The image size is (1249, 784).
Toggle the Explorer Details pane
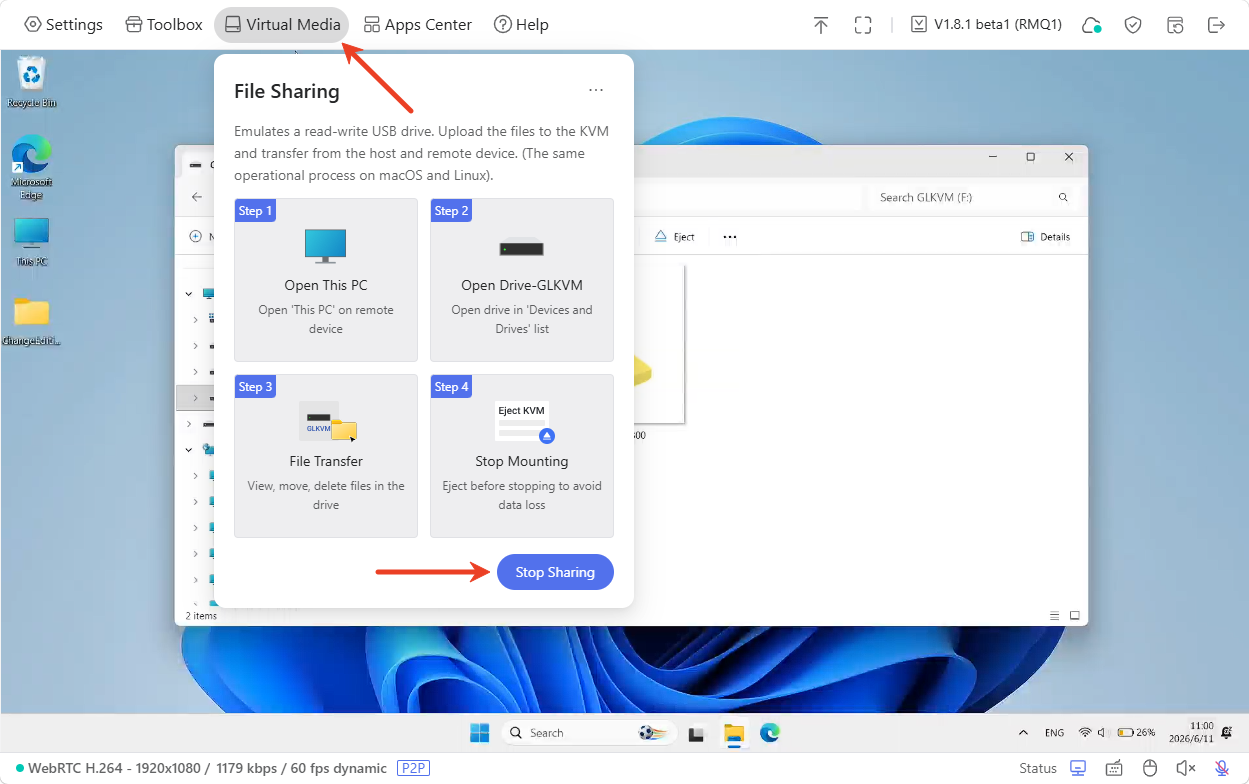(x=1045, y=237)
